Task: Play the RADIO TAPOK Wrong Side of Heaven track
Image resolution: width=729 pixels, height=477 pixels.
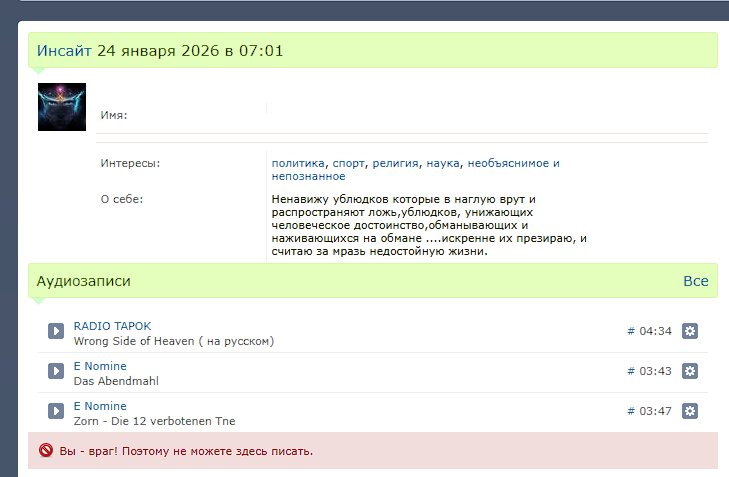Action: 56,331
